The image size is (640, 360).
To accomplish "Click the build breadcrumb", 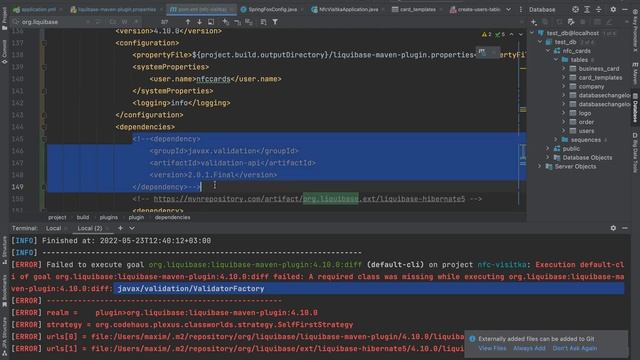I will pyautogui.click(x=83, y=218).
